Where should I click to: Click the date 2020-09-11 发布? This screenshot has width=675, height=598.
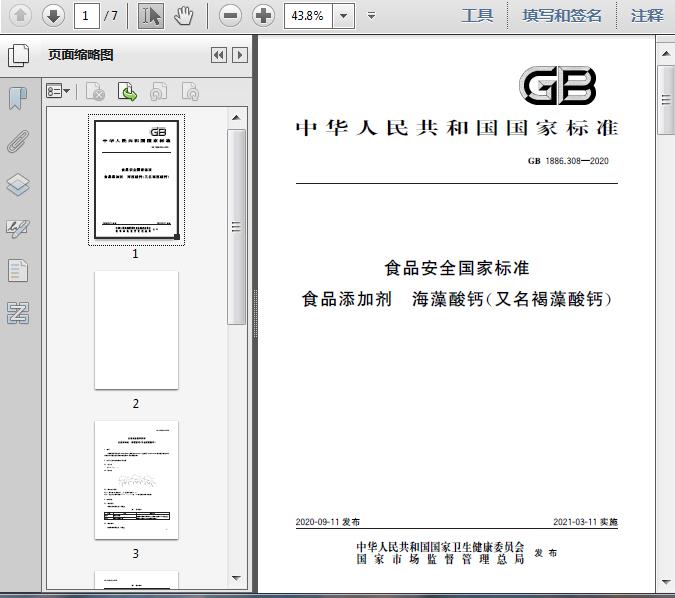click(x=328, y=522)
